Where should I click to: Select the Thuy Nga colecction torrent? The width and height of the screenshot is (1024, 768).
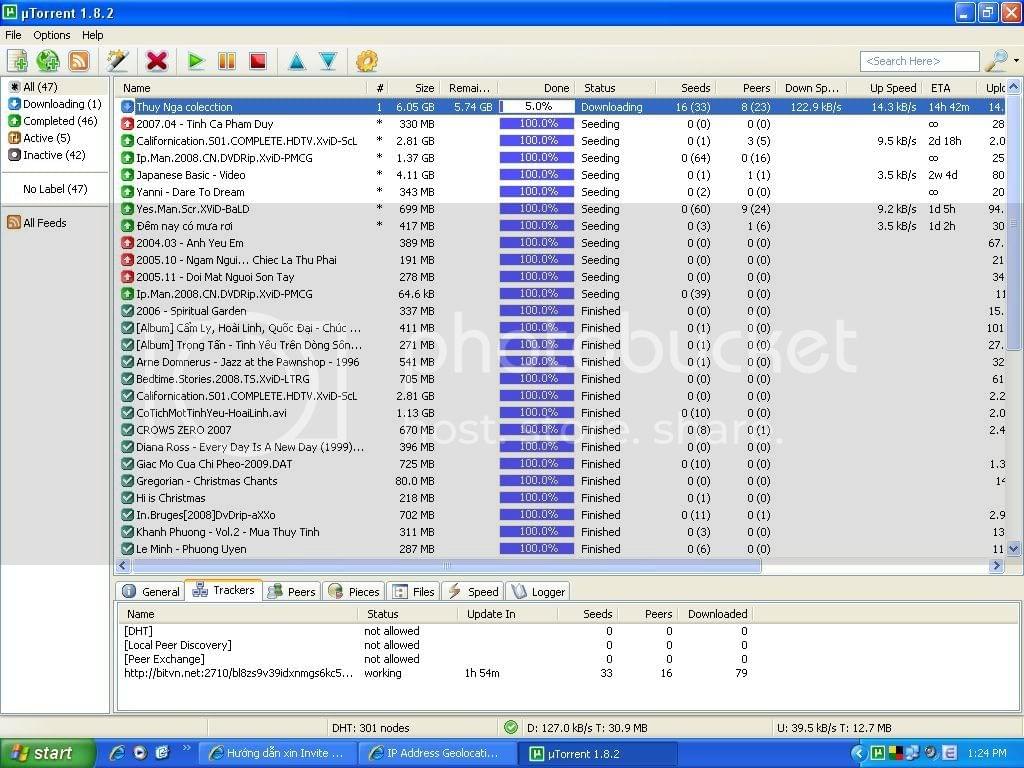pyautogui.click(x=562, y=106)
